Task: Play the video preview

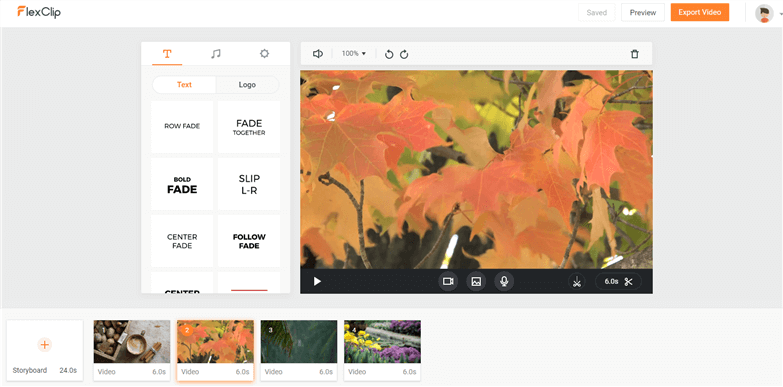Action: click(x=317, y=282)
